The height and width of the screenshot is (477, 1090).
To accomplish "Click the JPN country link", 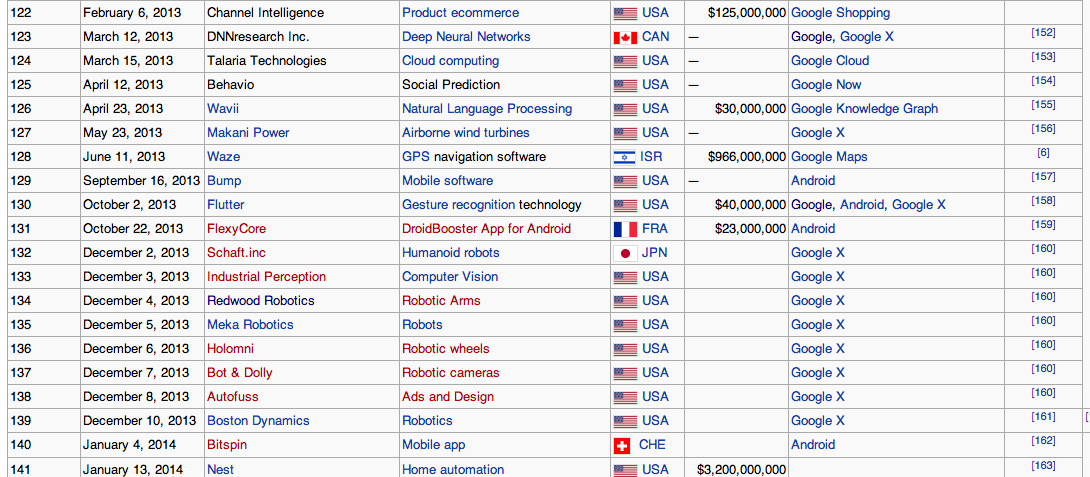I will click(654, 252).
